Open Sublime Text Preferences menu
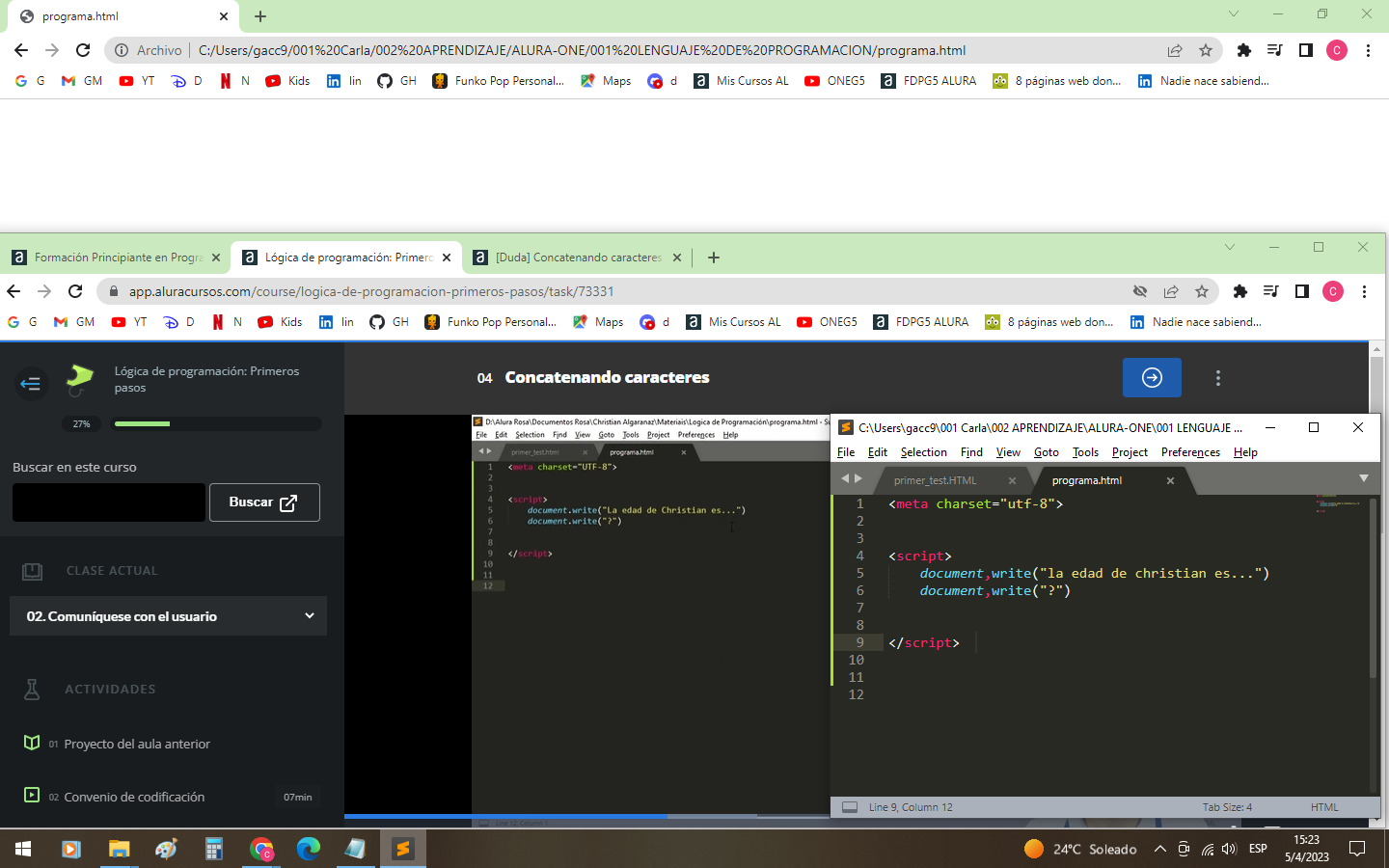 [1190, 452]
